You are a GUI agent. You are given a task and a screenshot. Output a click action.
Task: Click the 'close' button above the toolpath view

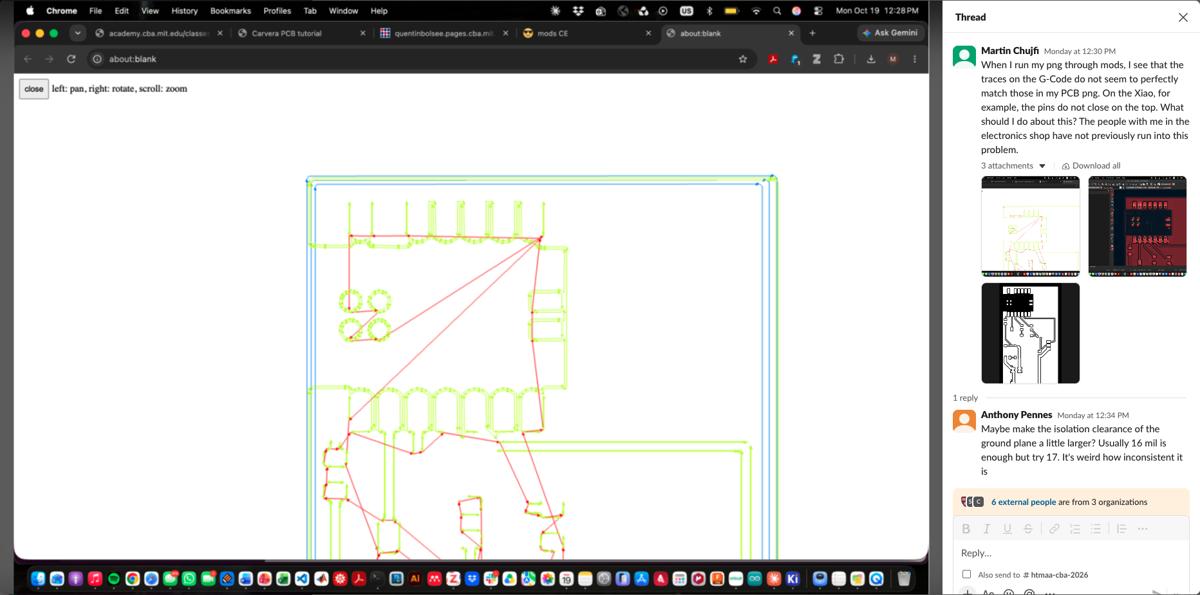34,89
